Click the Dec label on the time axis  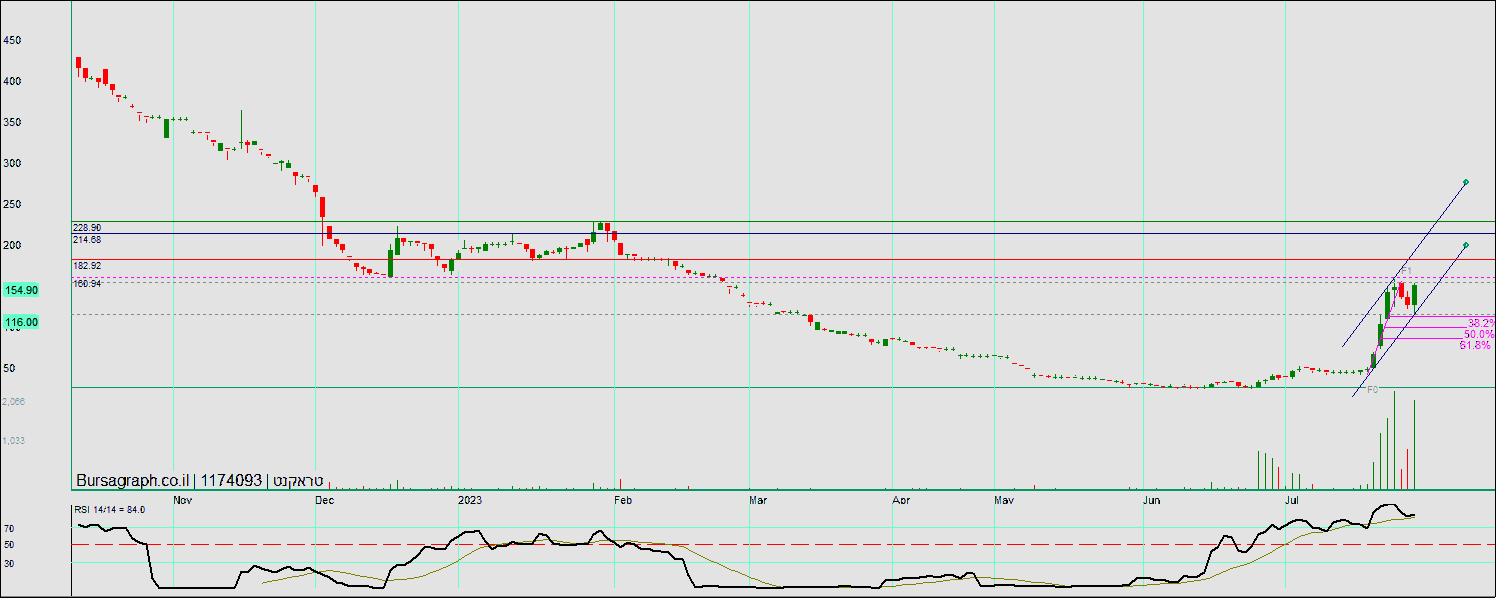click(x=325, y=498)
